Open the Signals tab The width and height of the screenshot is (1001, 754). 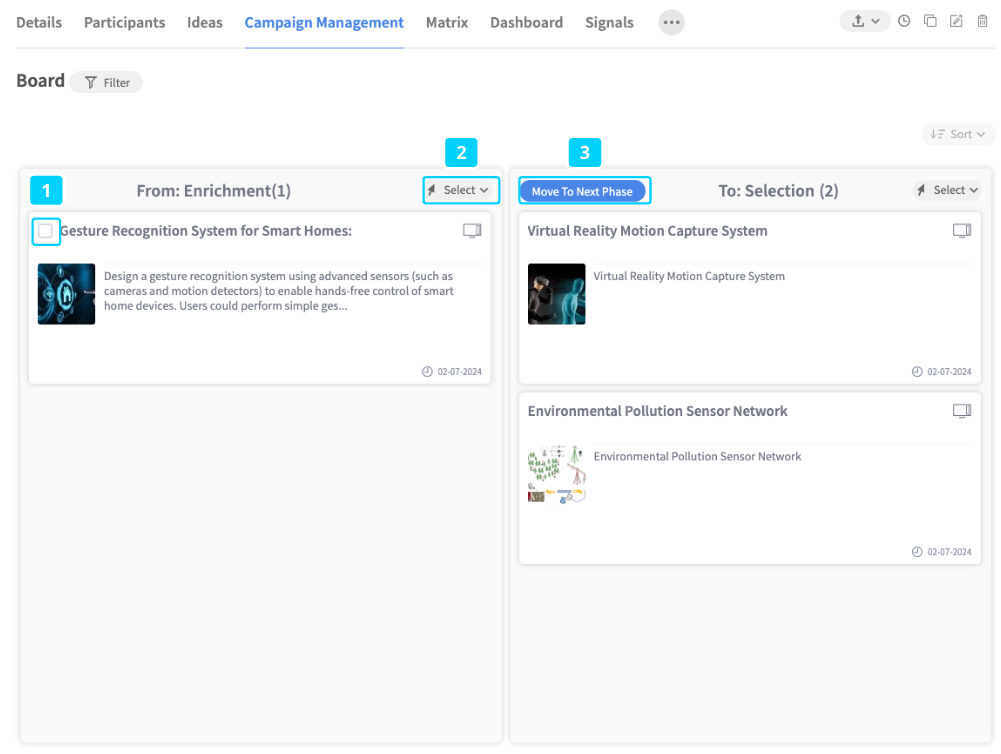610,22
